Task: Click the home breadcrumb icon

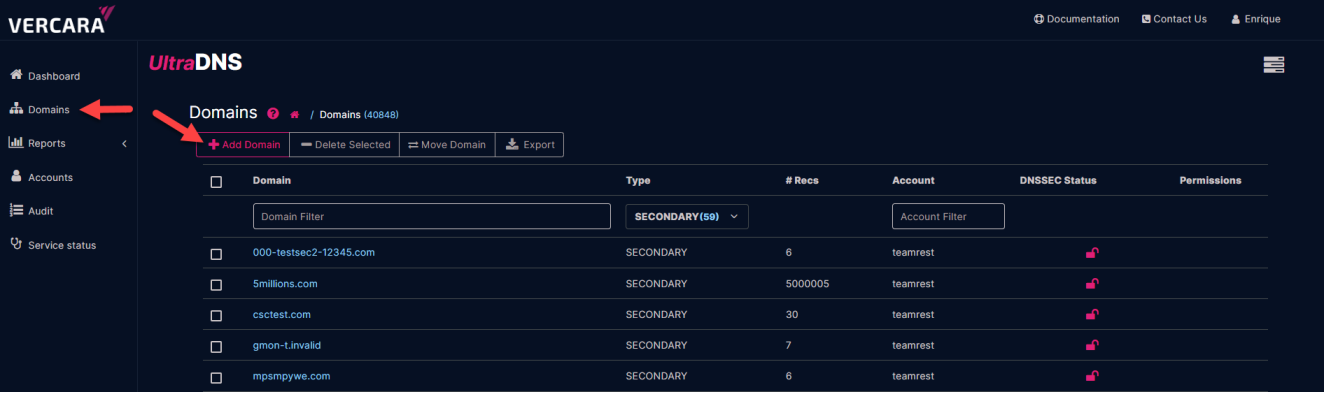Action: click(x=295, y=114)
